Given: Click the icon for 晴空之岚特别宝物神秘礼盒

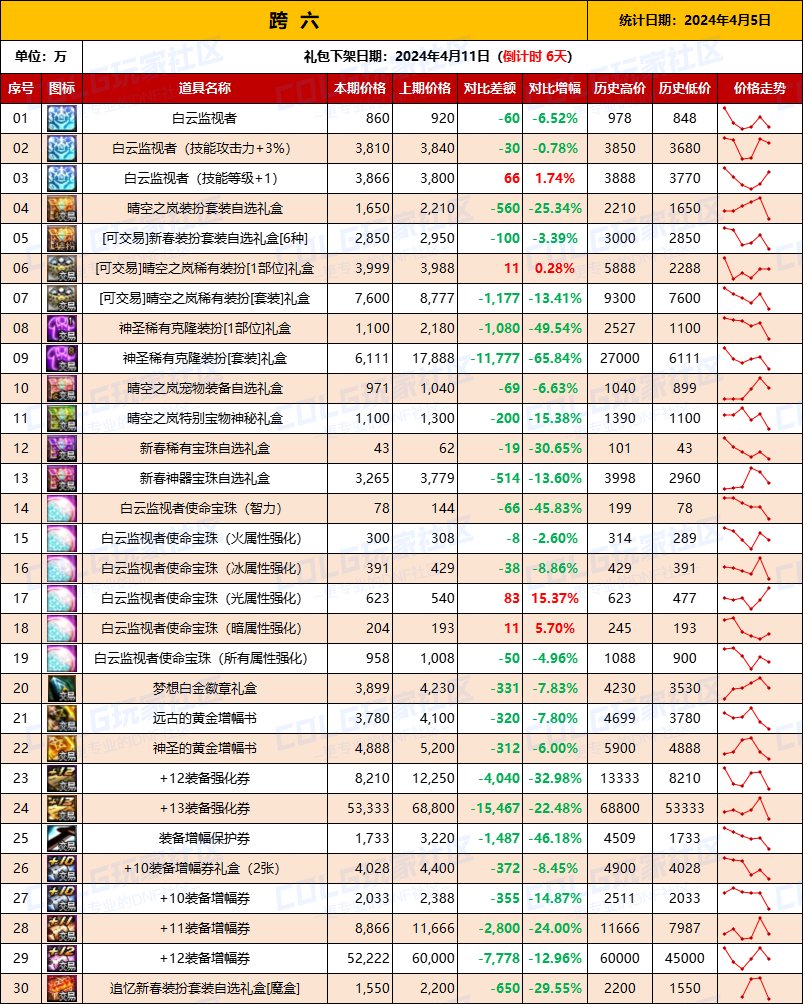Looking at the screenshot, I should pyautogui.click(x=62, y=418).
